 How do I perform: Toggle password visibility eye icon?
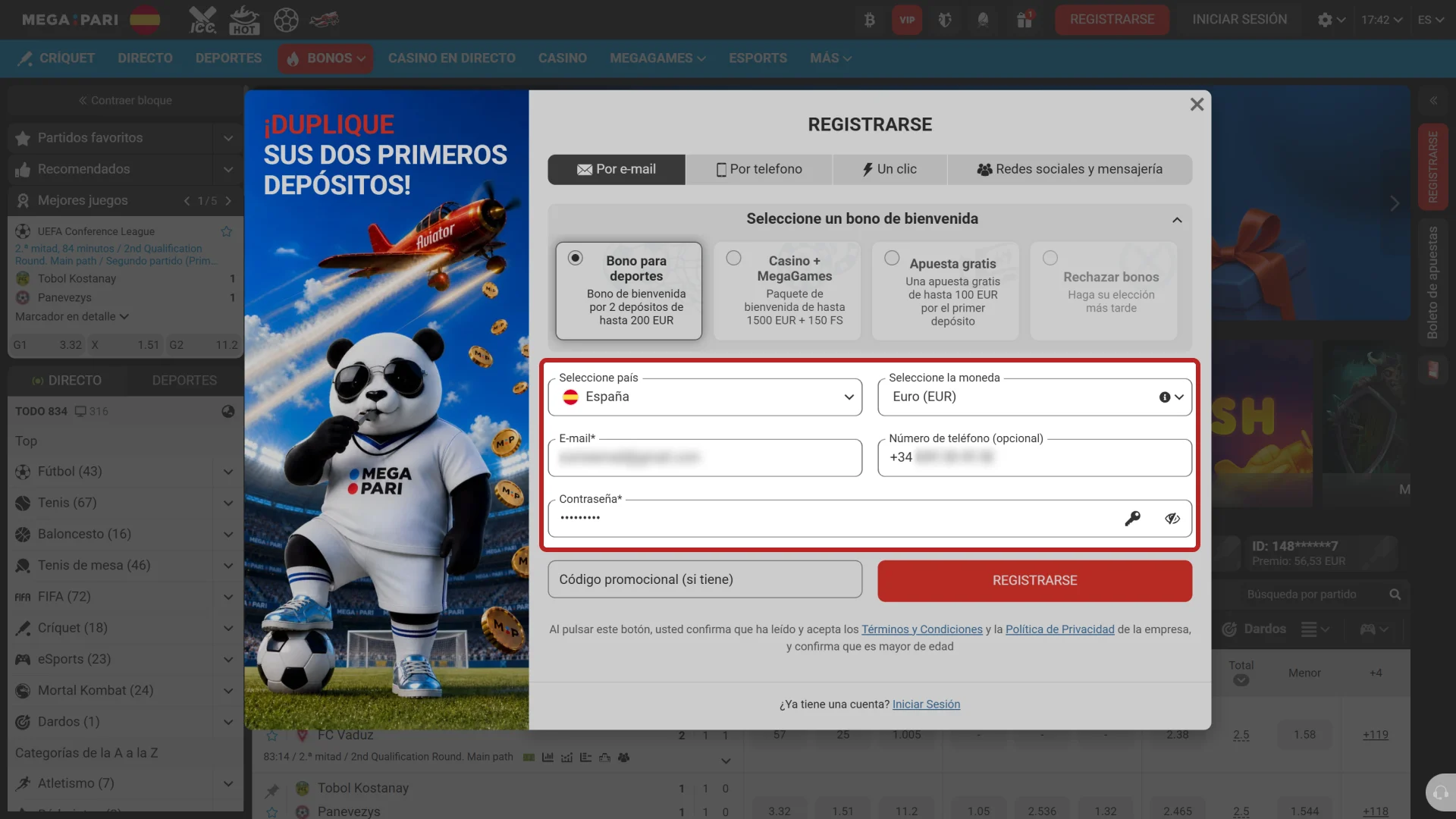[x=1172, y=519]
